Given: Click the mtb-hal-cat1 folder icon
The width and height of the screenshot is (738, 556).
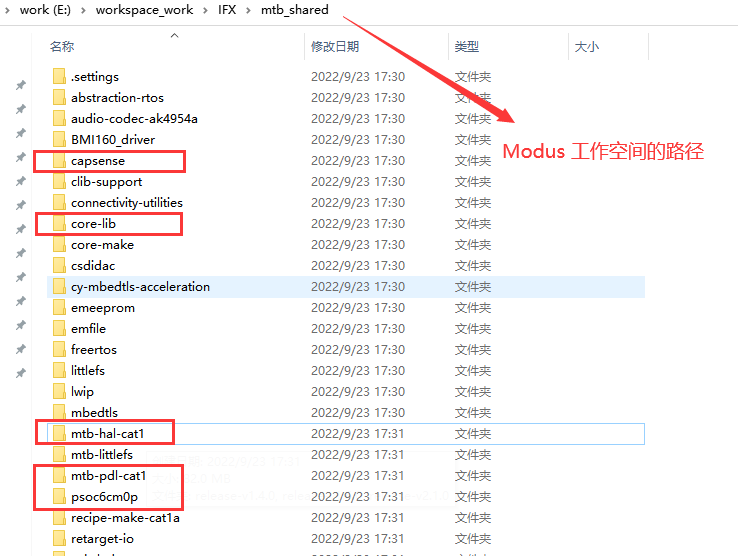Looking at the screenshot, I should [x=59, y=434].
